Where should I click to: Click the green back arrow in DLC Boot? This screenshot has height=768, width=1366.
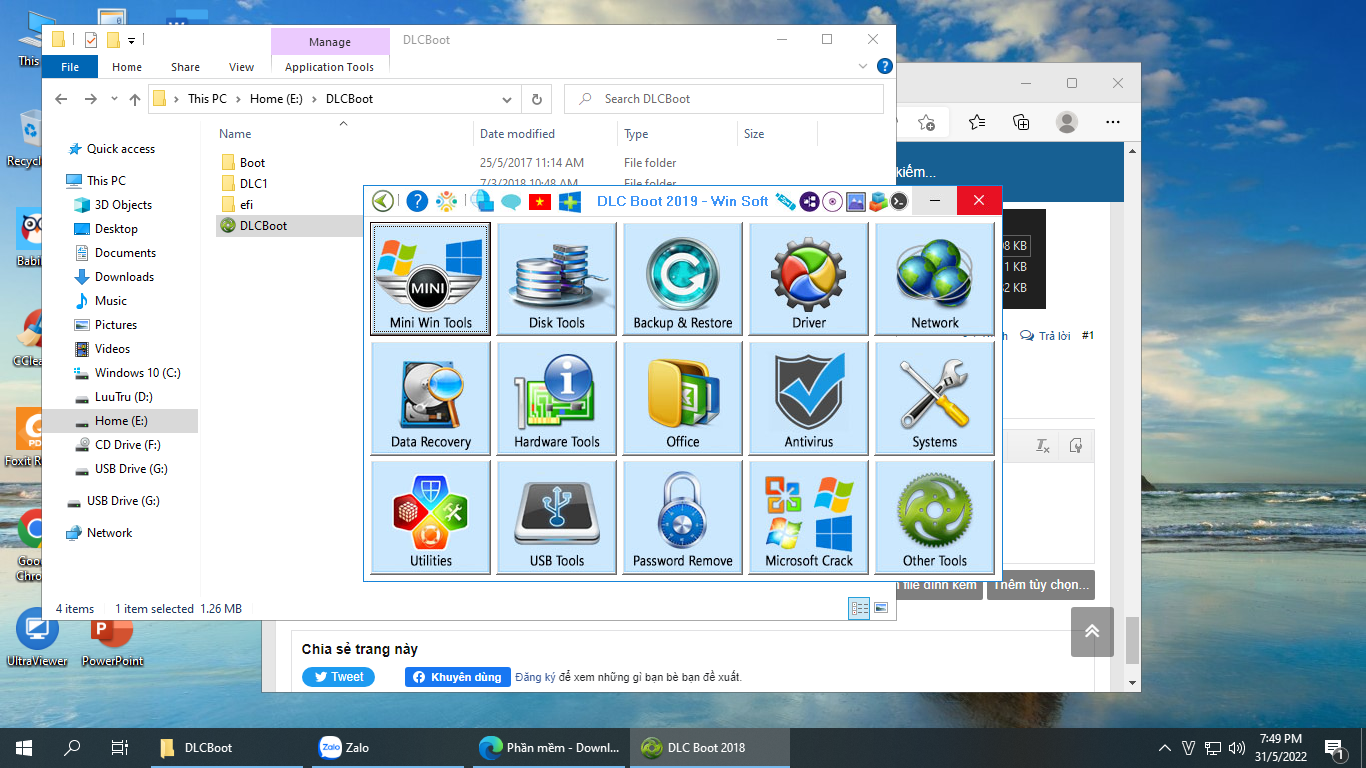tap(382, 201)
